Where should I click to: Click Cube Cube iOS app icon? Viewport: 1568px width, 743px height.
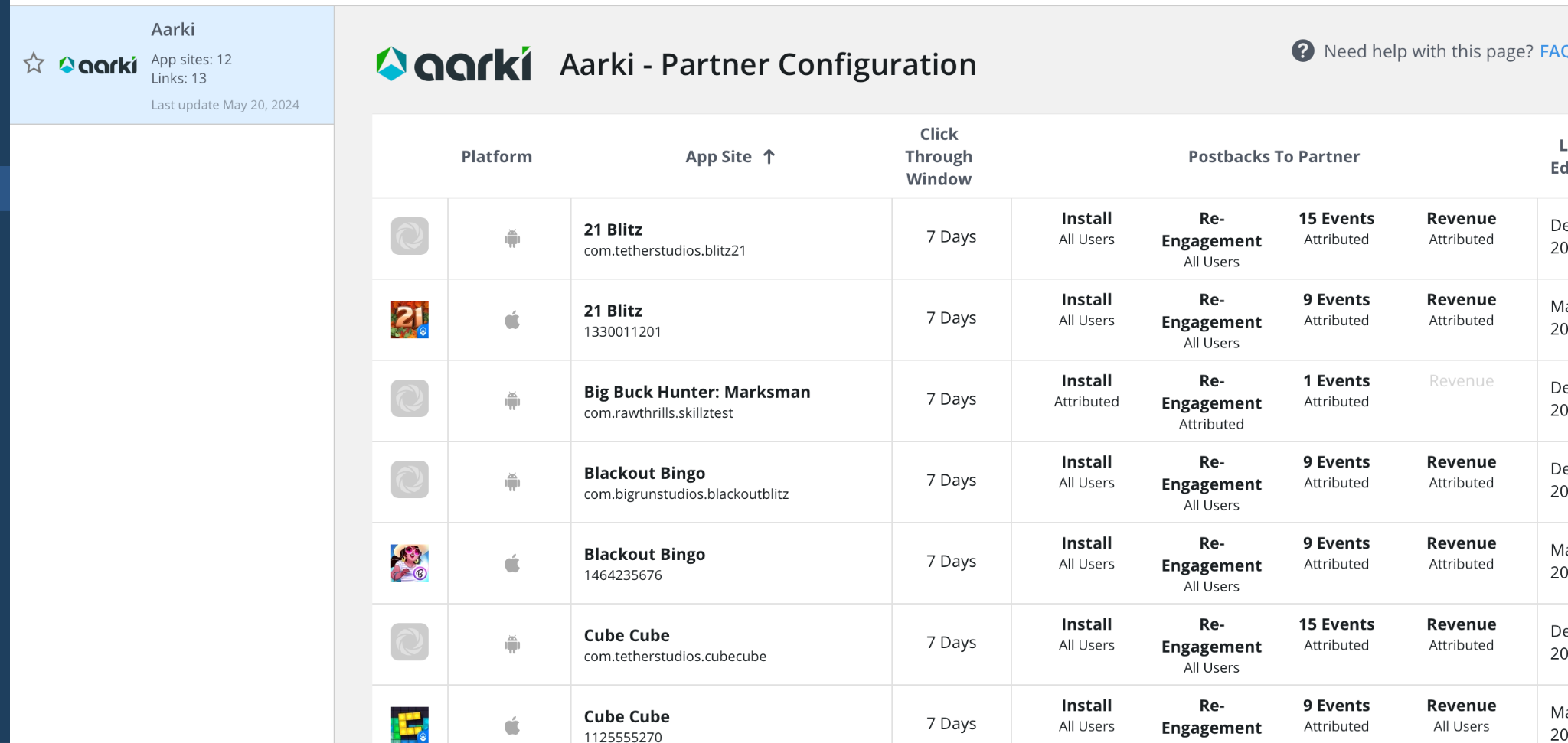[x=410, y=724]
